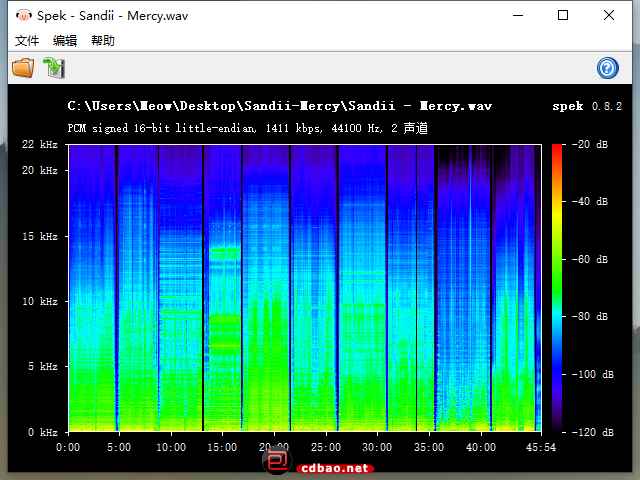Screen dimensions: 640x480
Task: Maximize the Spek window
Action: 563,16
